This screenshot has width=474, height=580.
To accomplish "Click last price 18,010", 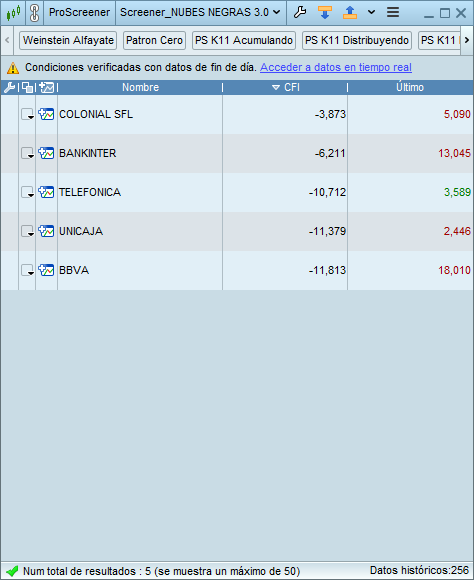I will coord(454,270).
